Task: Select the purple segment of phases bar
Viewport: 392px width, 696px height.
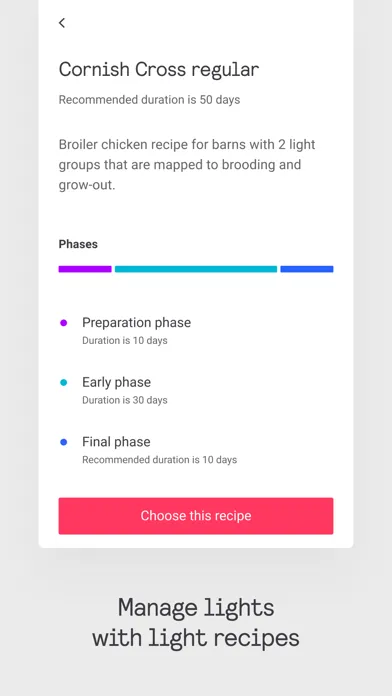Action: (85, 269)
